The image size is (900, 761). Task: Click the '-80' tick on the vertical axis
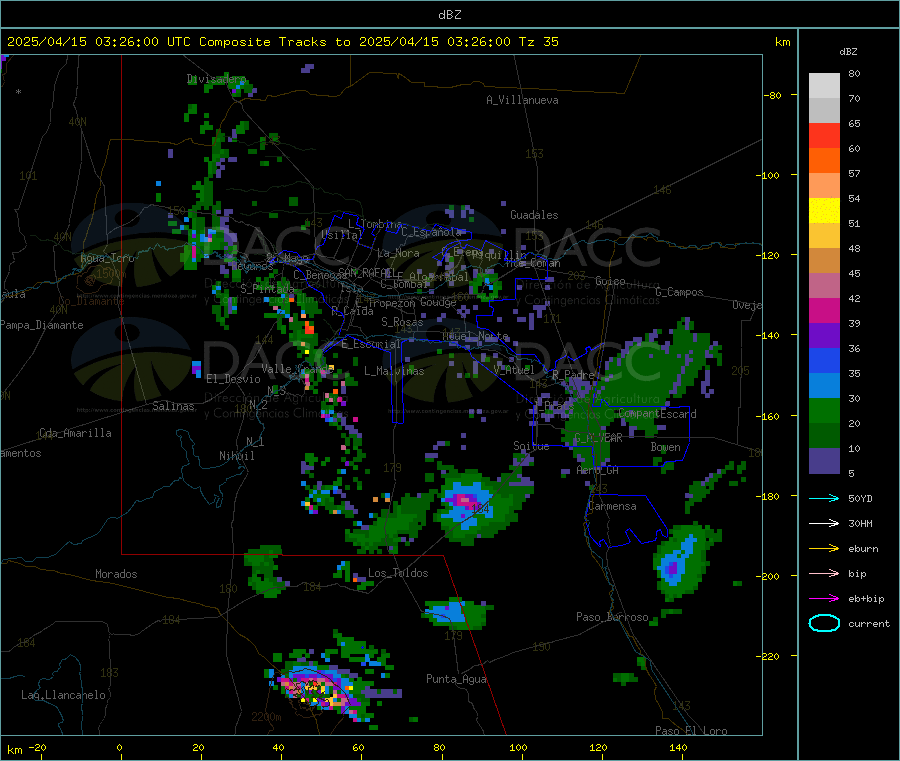click(773, 95)
